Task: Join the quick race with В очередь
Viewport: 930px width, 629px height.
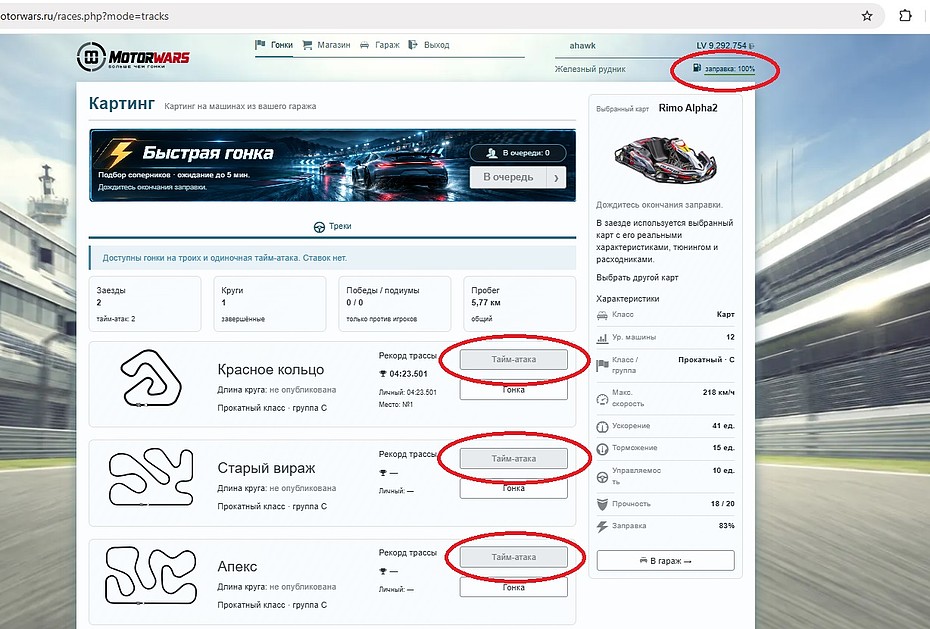Action: (x=508, y=177)
